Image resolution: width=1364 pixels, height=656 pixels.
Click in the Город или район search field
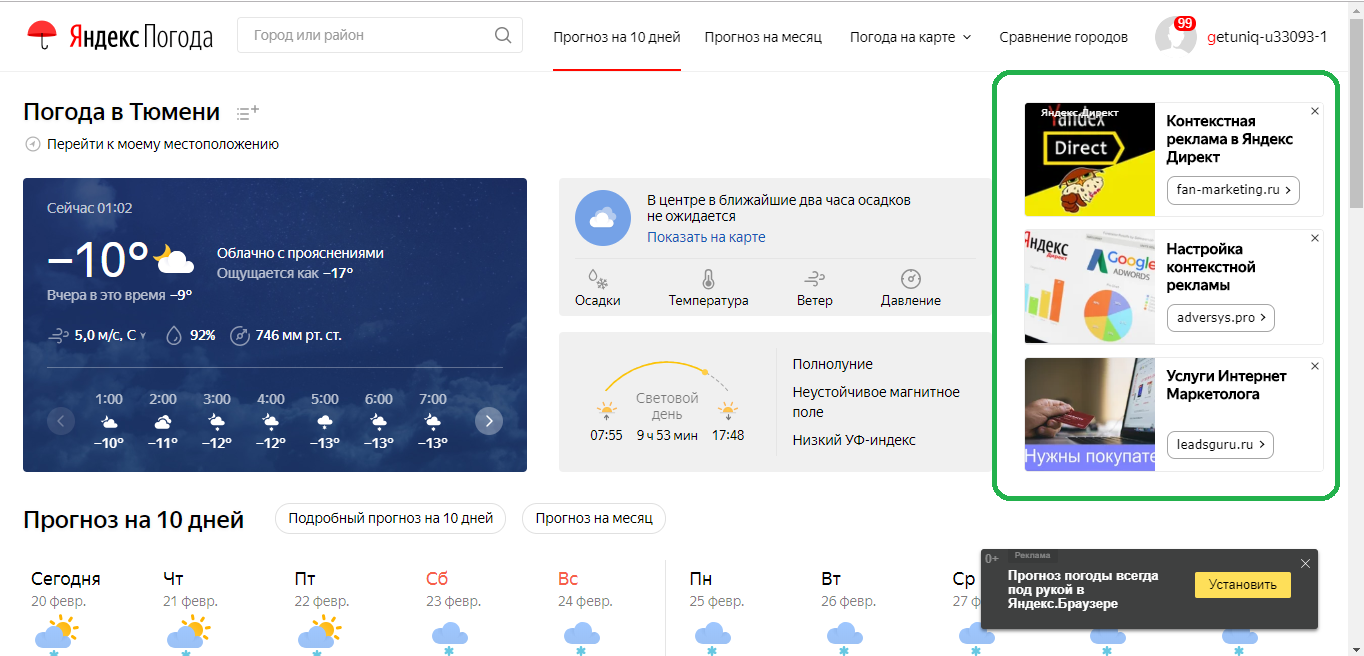coord(365,36)
